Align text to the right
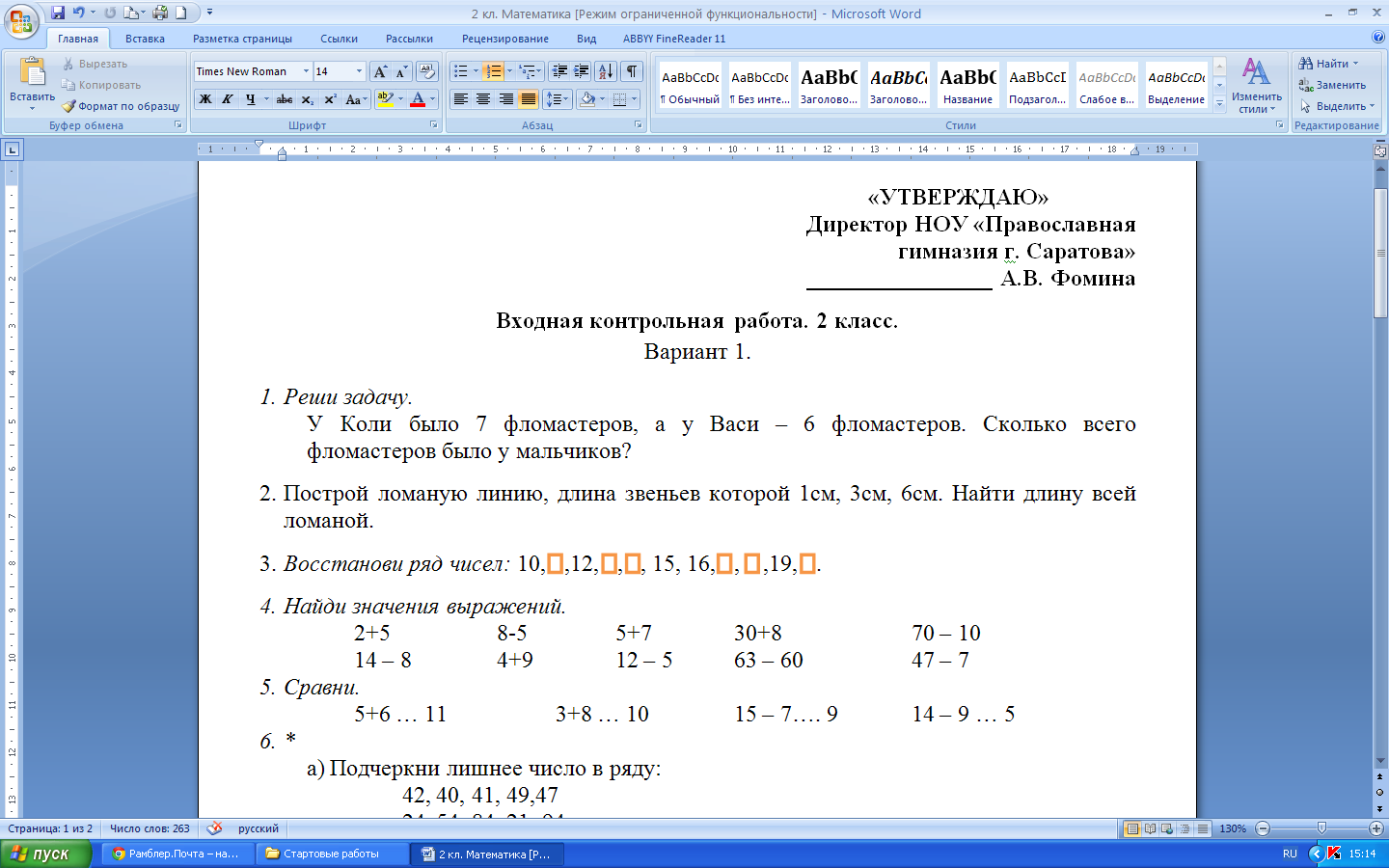Image resolution: width=1389 pixels, height=868 pixels. click(505, 99)
